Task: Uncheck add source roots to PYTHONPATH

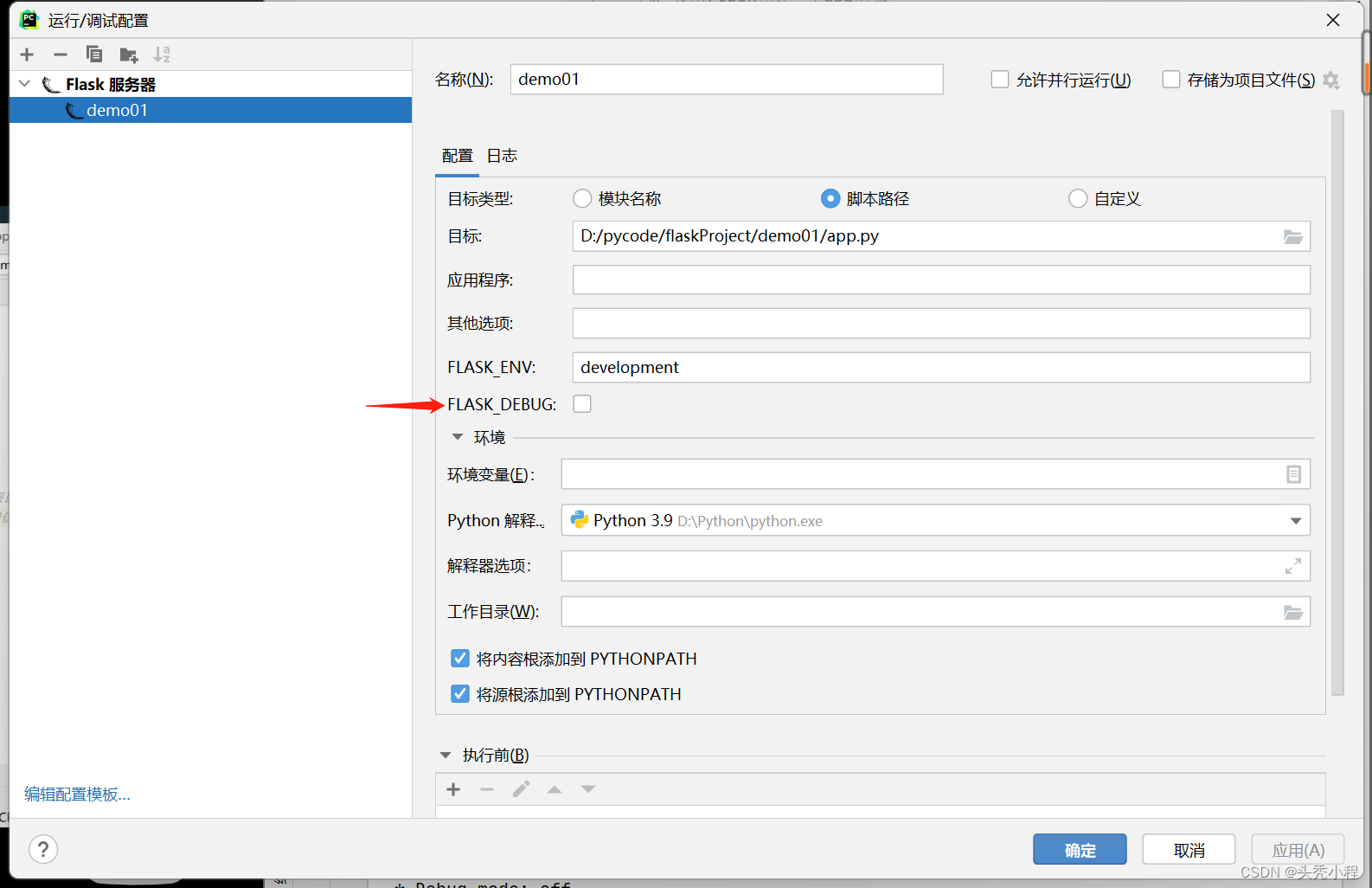Action: coord(460,694)
